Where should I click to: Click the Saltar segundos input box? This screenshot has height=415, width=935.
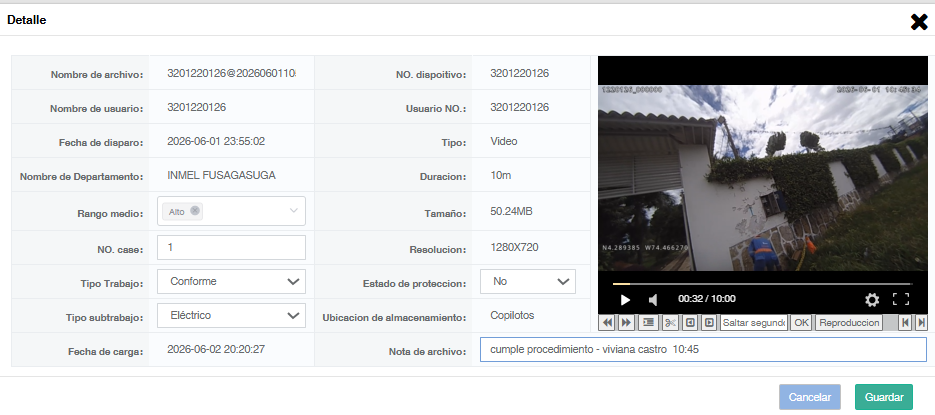click(x=754, y=323)
